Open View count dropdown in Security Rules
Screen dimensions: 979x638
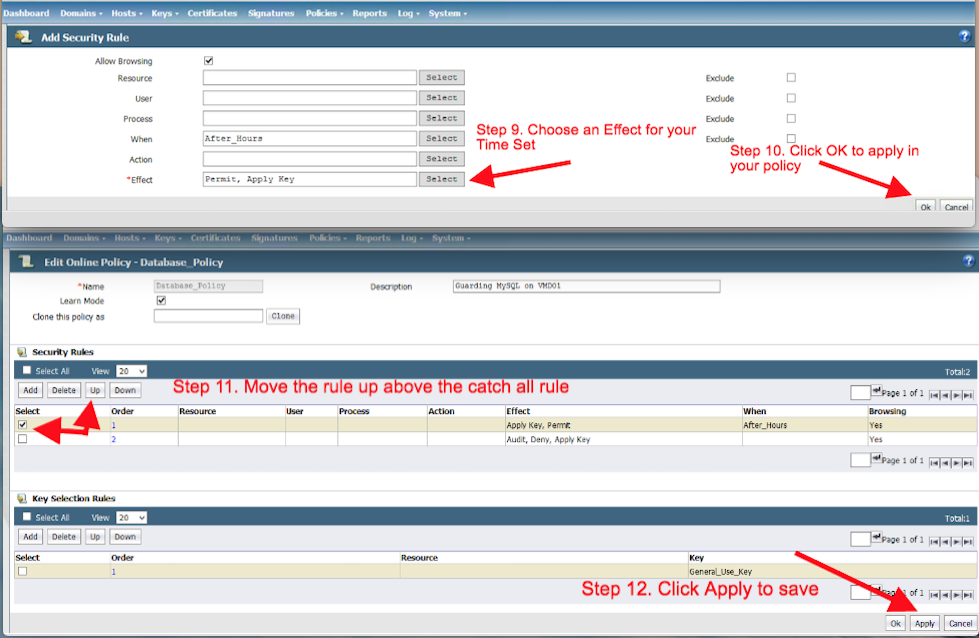[132, 371]
